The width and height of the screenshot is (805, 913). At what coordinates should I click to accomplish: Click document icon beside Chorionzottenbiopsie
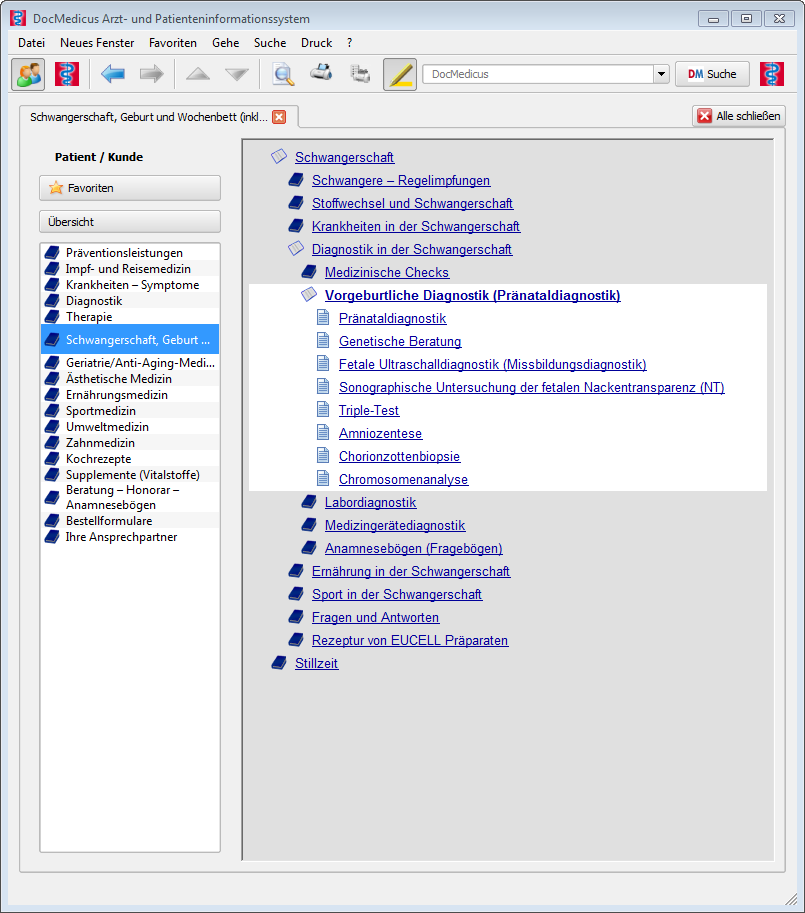point(323,455)
